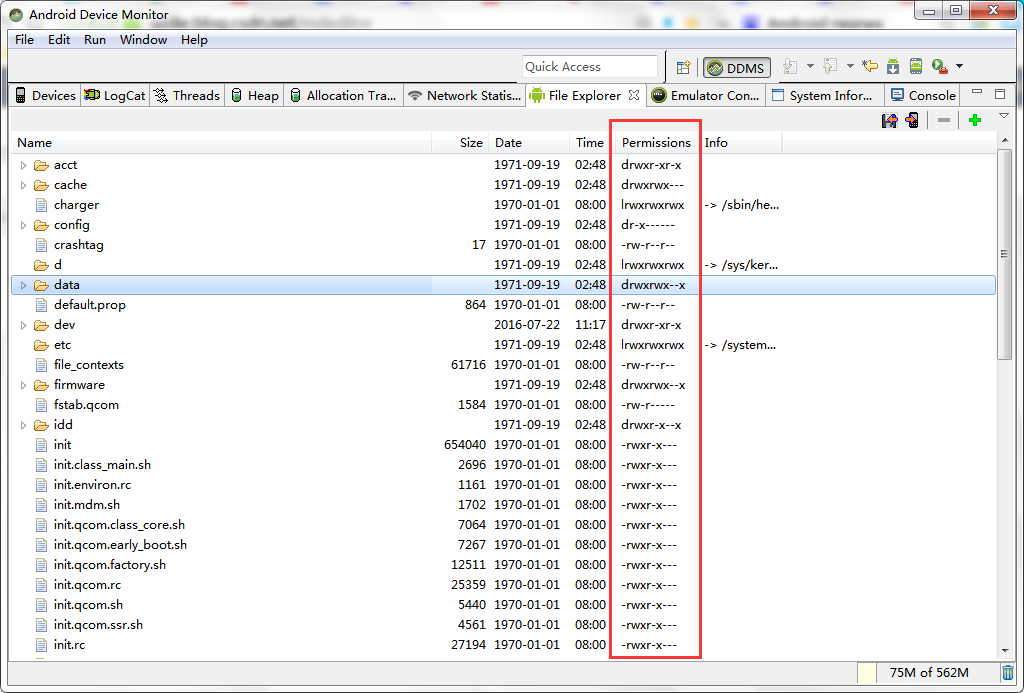Expand the cache folder
Image resolution: width=1024 pixels, height=693 pixels.
tap(24, 185)
